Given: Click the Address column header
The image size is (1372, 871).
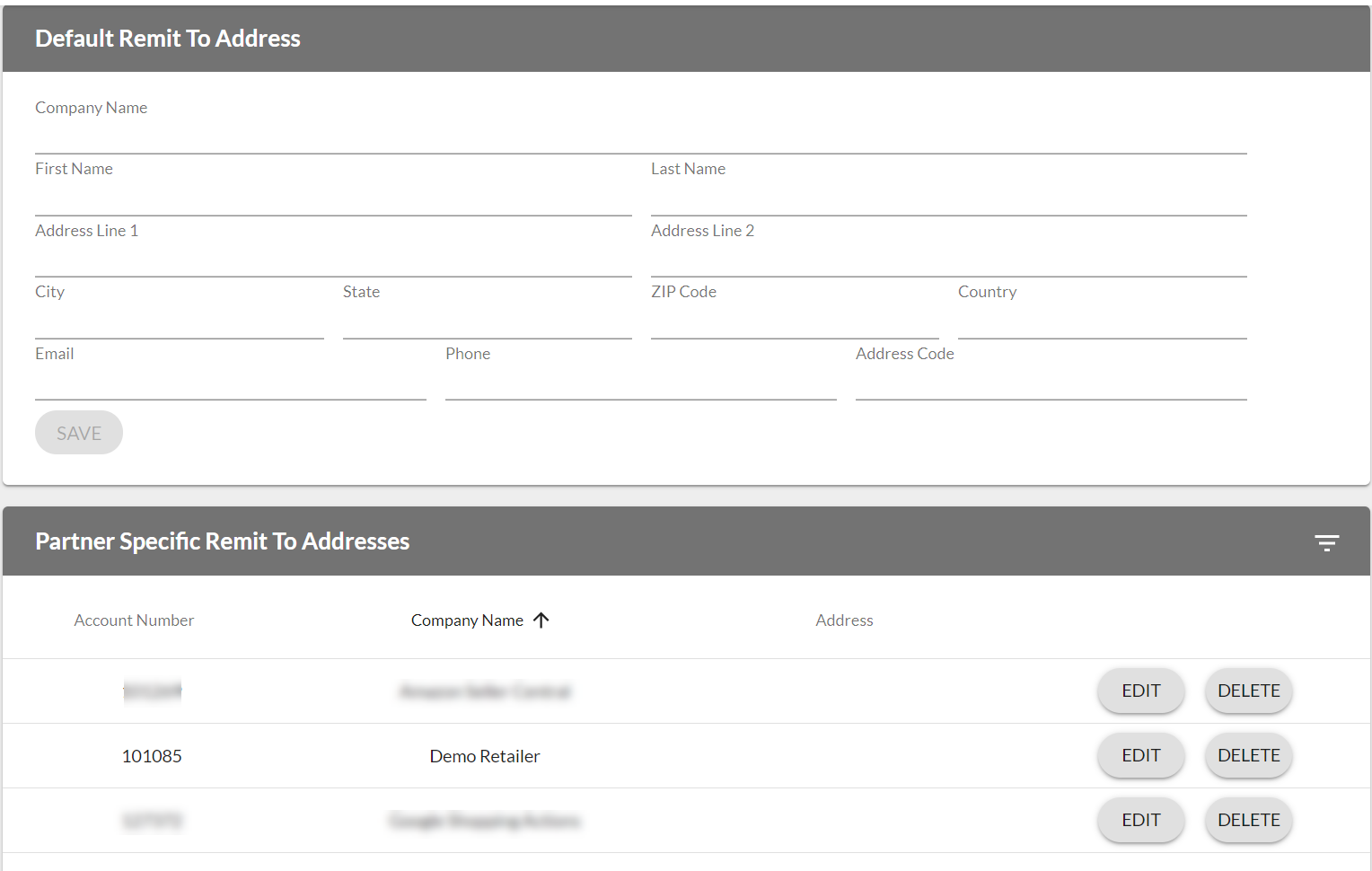Looking at the screenshot, I should pyautogui.click(x=844, y=620).
